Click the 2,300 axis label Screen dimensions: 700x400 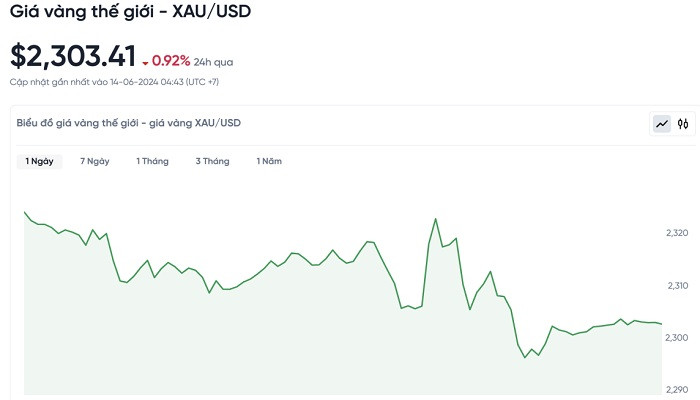(x=677, y=338)
